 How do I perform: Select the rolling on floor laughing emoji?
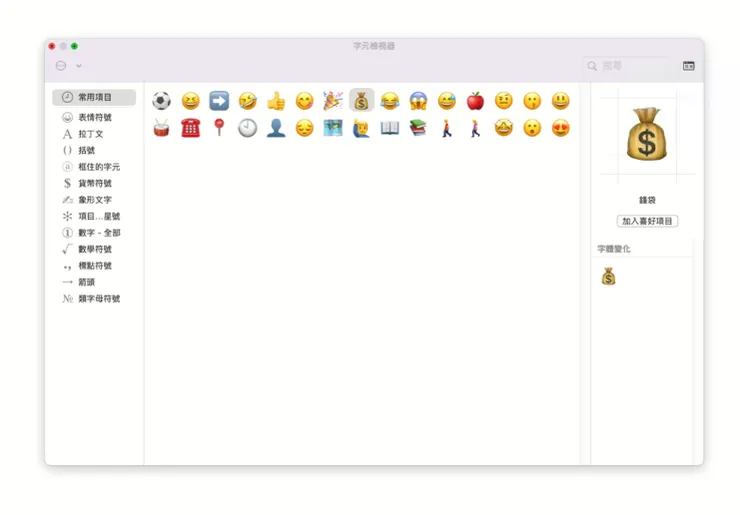click(248, 101)
